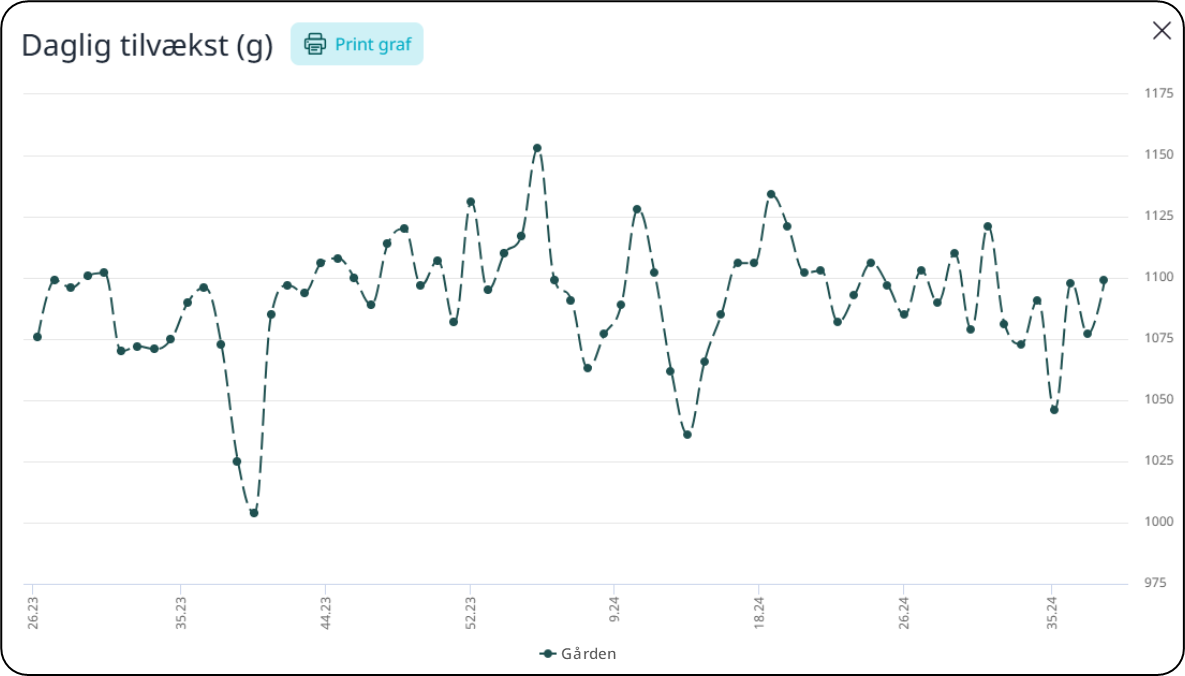Click x-axis week label 9.24
Screen dimensions: 1185x676
pos(614,609)
